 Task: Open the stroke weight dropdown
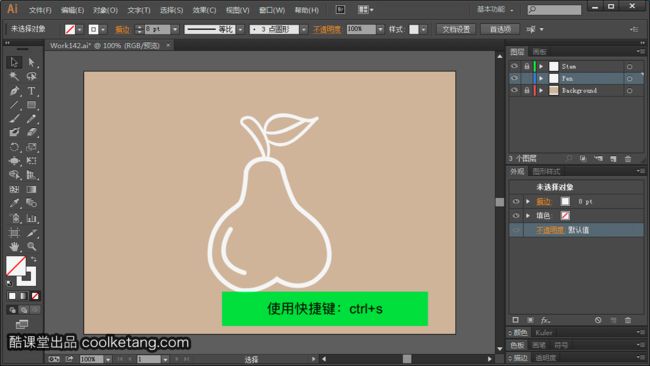click(175, 29)
